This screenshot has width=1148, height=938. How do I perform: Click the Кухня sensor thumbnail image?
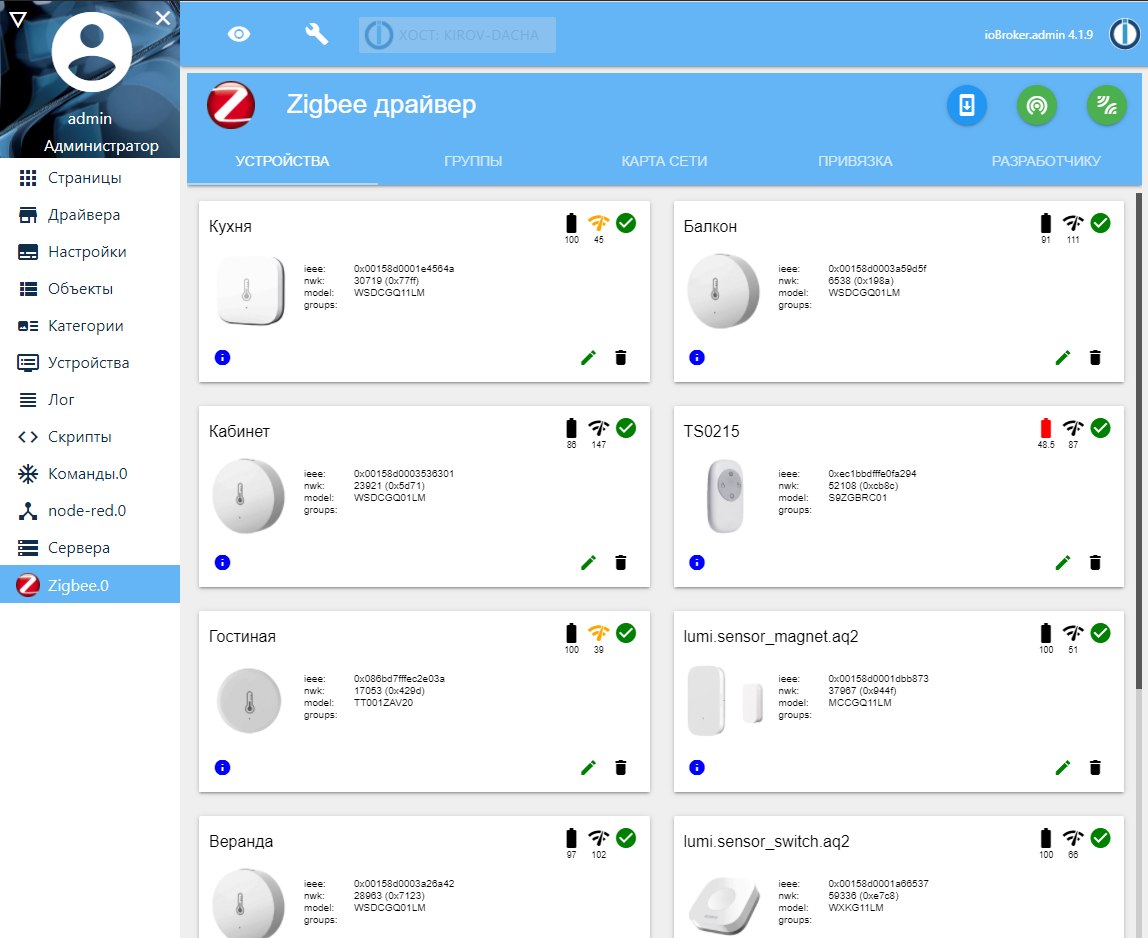(x=250, y=291)
